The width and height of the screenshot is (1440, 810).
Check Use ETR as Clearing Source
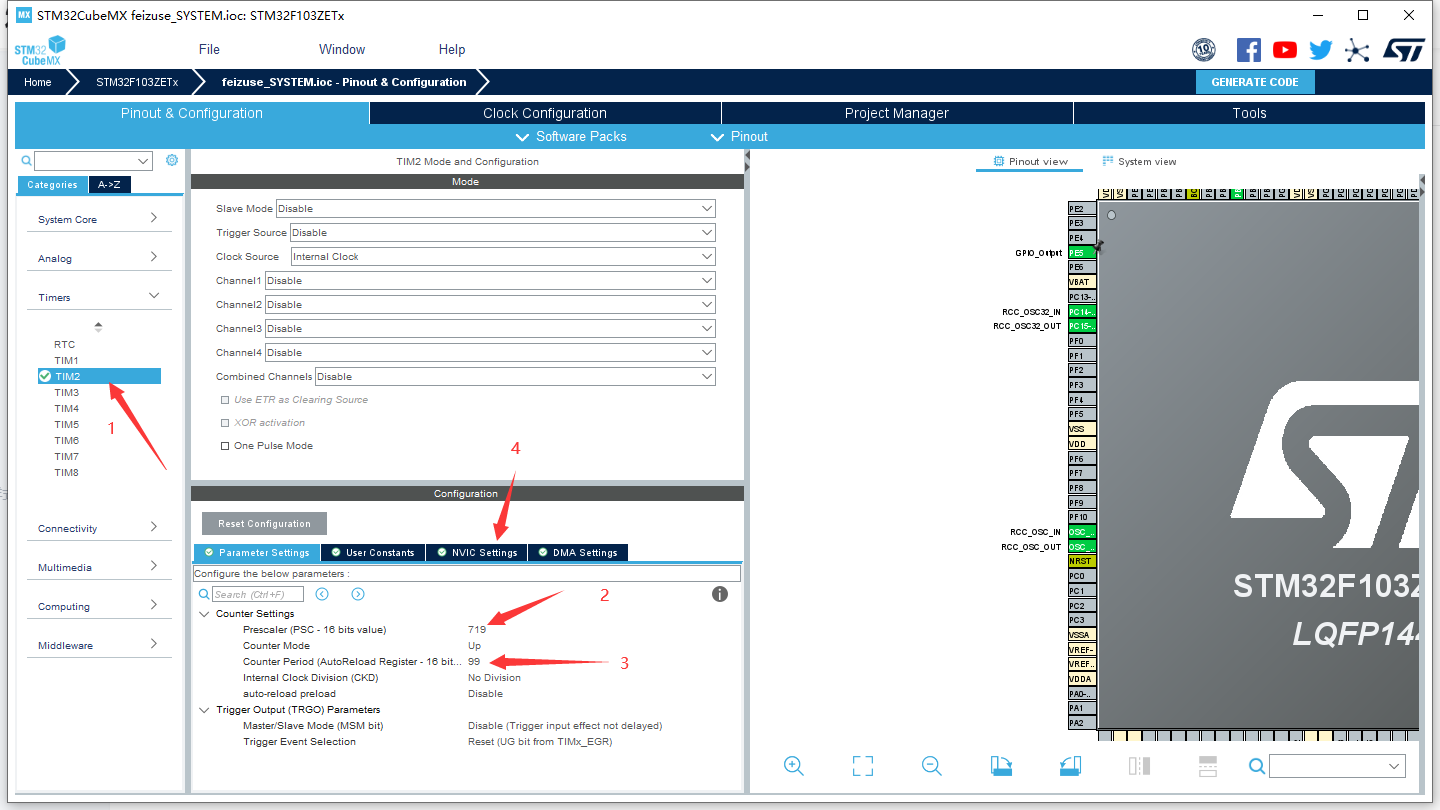(225, 400)
